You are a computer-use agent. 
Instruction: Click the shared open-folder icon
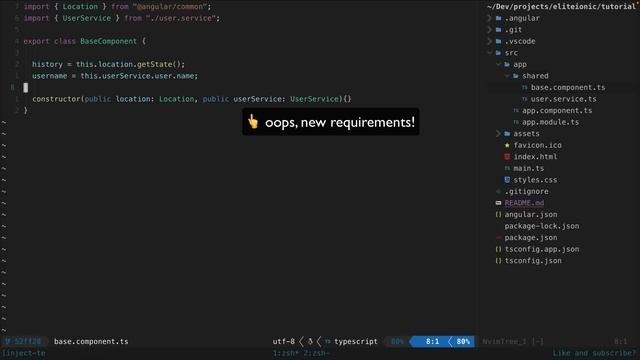(x=516, y=76)
